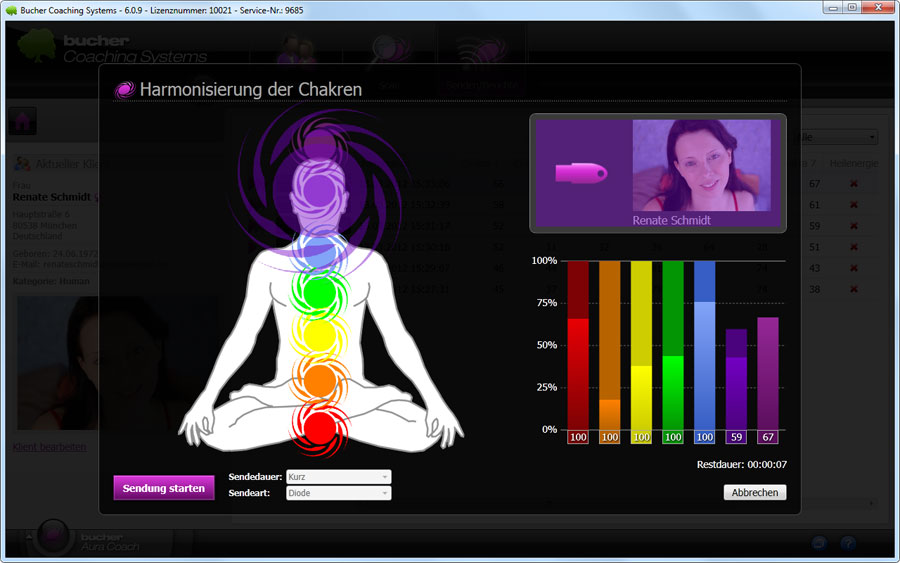Click the blue chakra bar in chart

[x=704, y=345]
